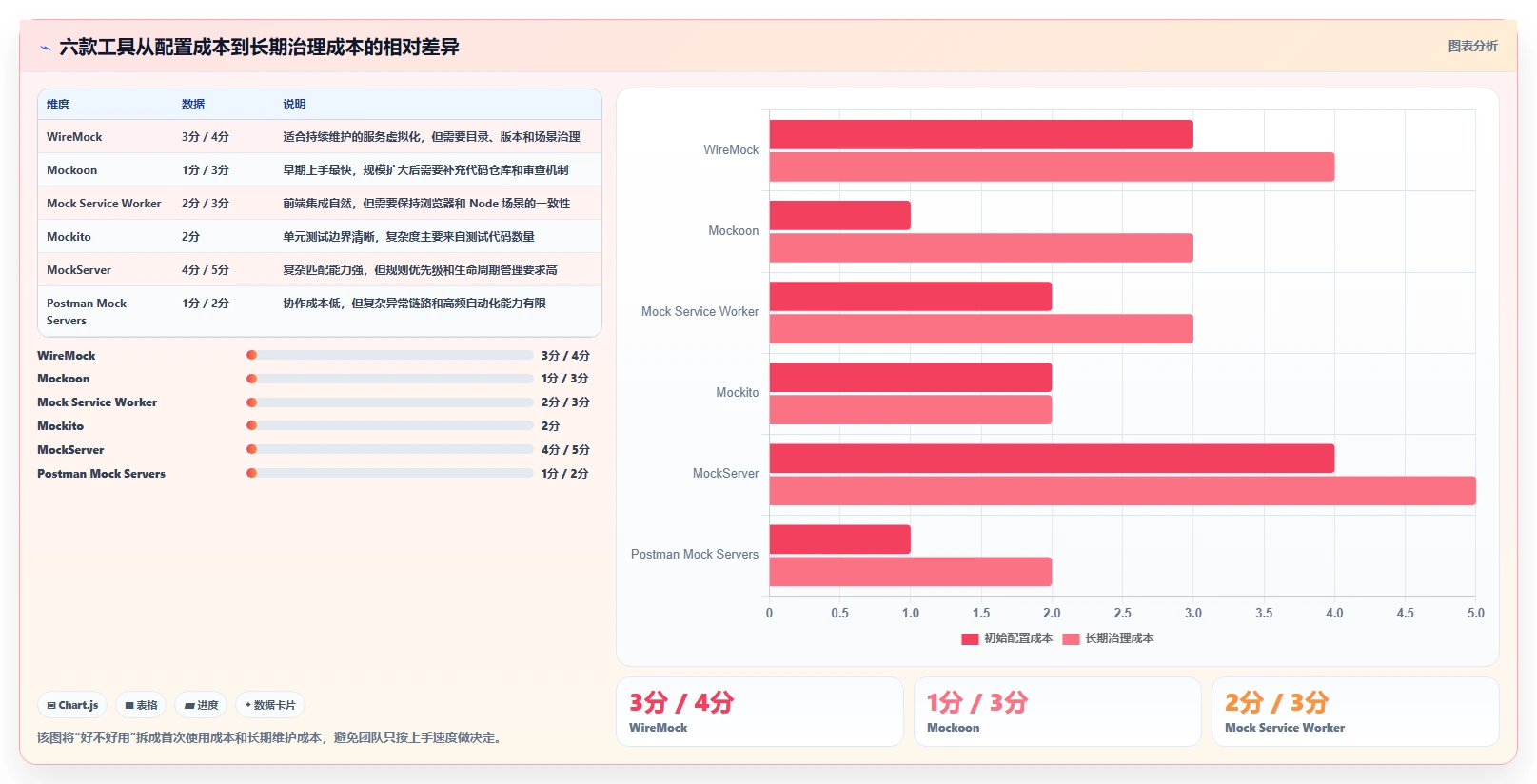
Task: Click the WireMock progress list label
Action: (x=67, y=356)
